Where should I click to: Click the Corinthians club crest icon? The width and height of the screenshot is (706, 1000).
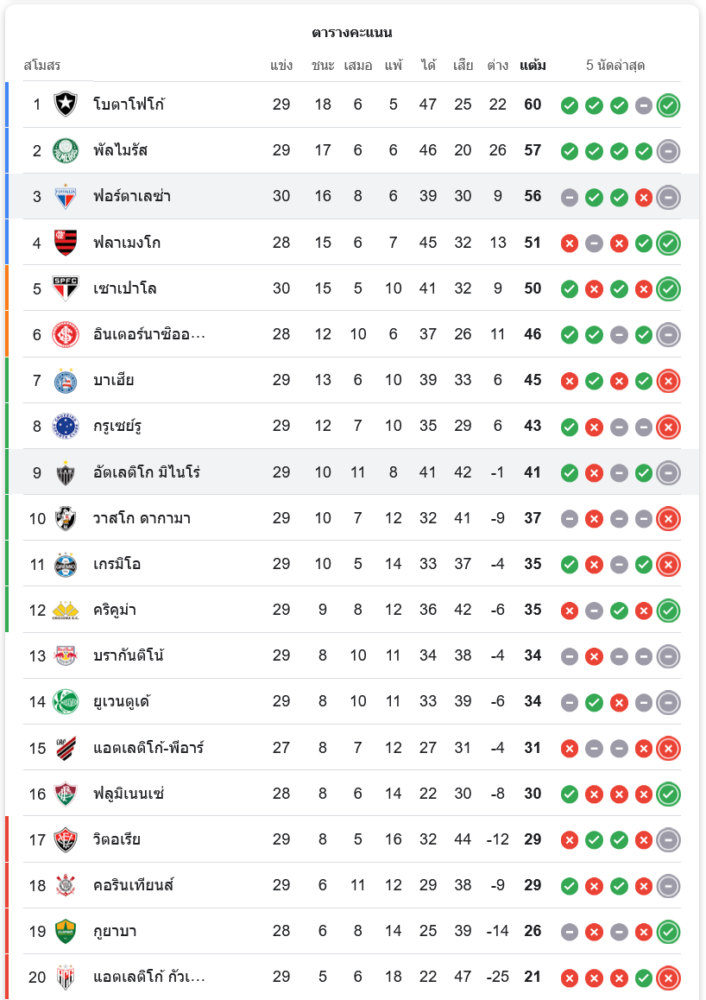pyautogui.click(x=66, y=885)
